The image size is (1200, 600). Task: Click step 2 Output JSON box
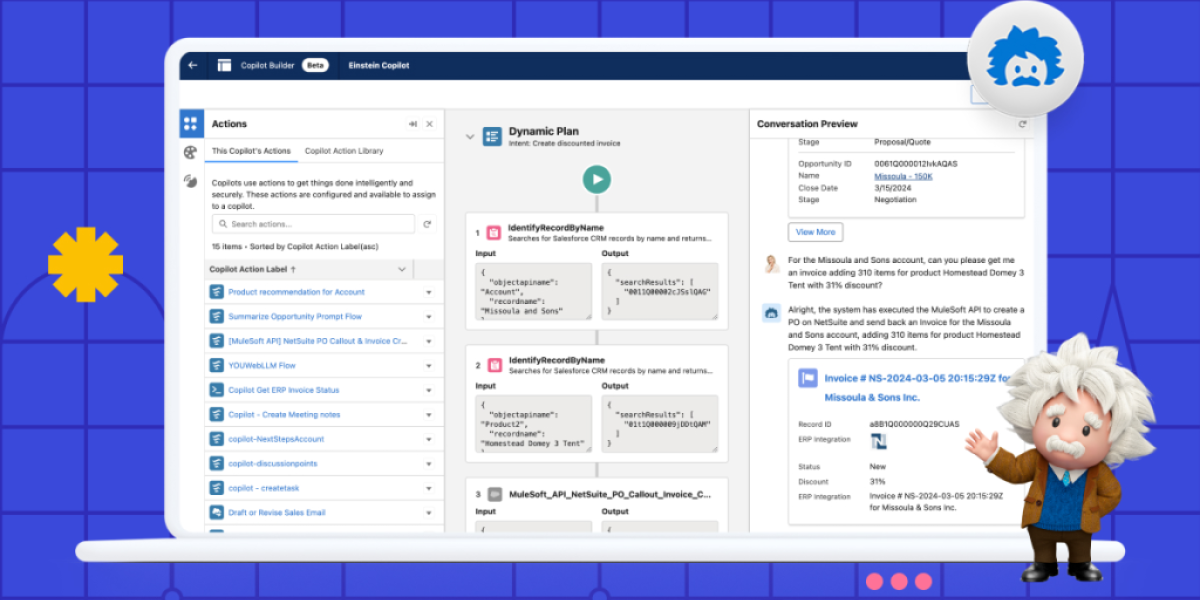click(x=660, y=424)
